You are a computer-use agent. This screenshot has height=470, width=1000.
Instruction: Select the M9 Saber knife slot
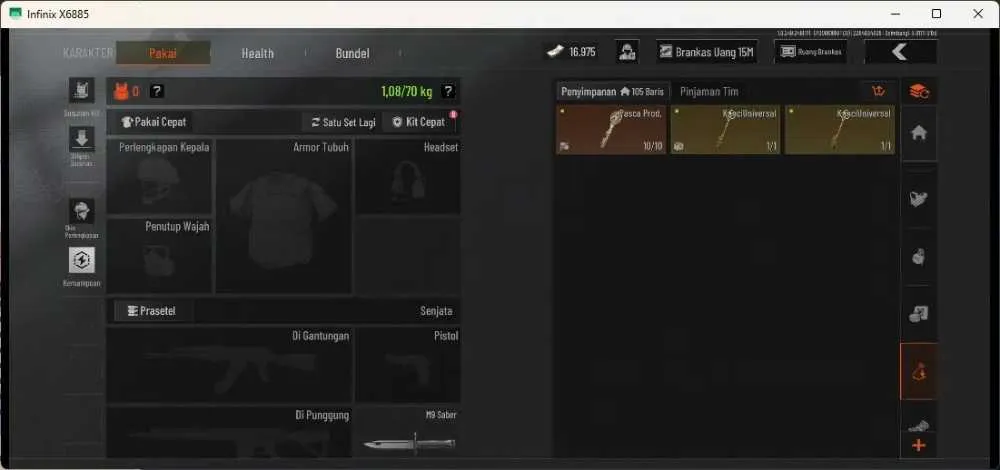(x=408, y=432)
